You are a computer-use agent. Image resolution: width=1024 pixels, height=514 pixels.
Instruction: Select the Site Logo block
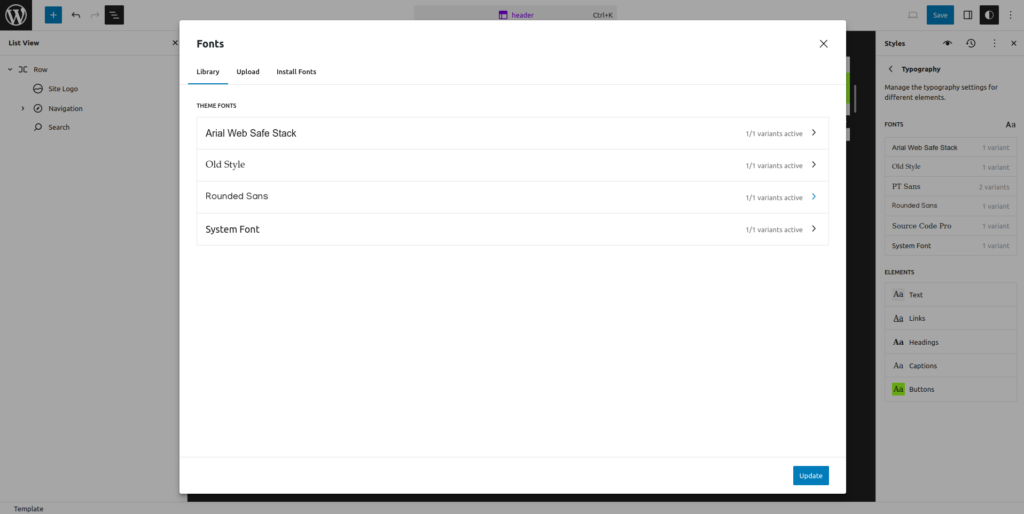(x=63, y=89)
